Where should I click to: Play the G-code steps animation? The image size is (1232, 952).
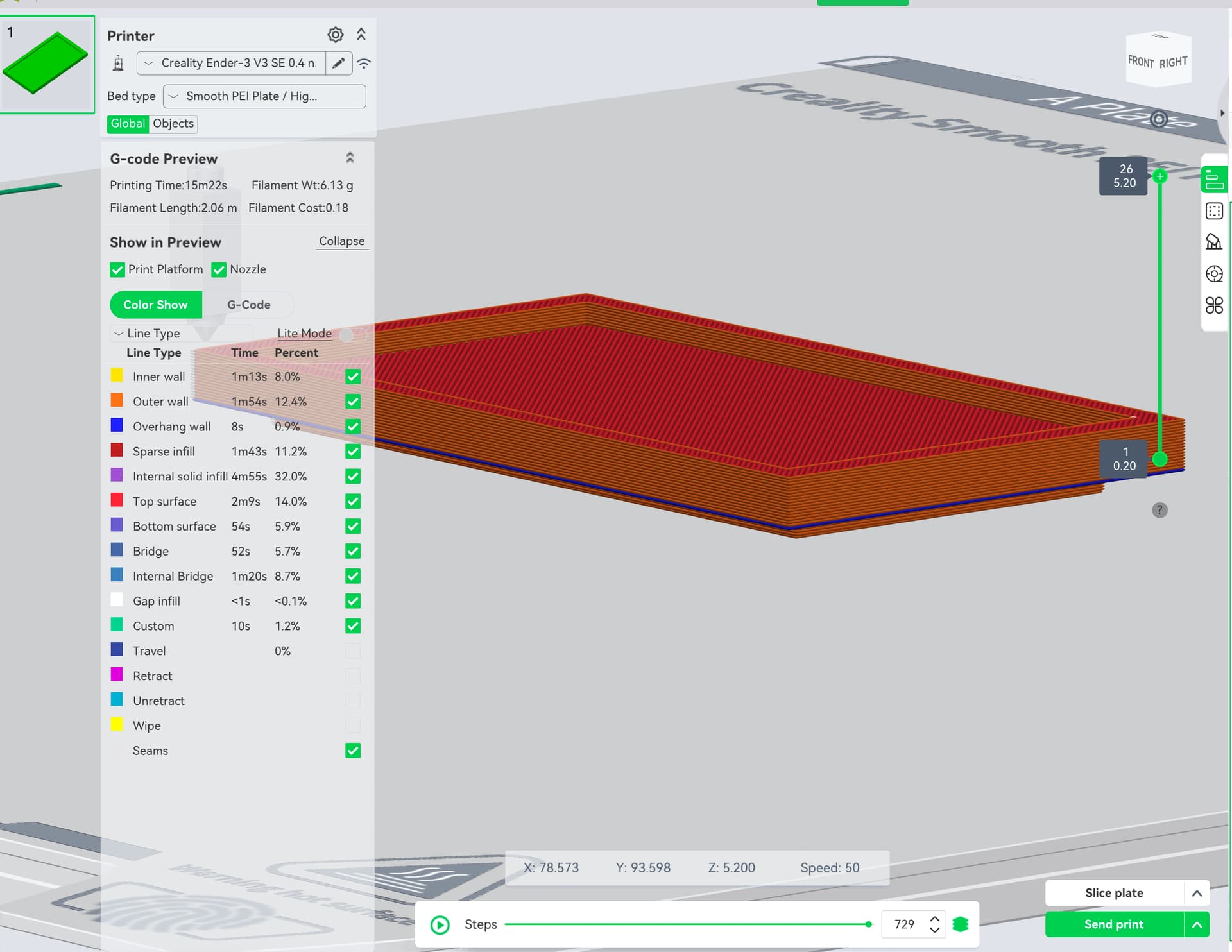[440, 924]
